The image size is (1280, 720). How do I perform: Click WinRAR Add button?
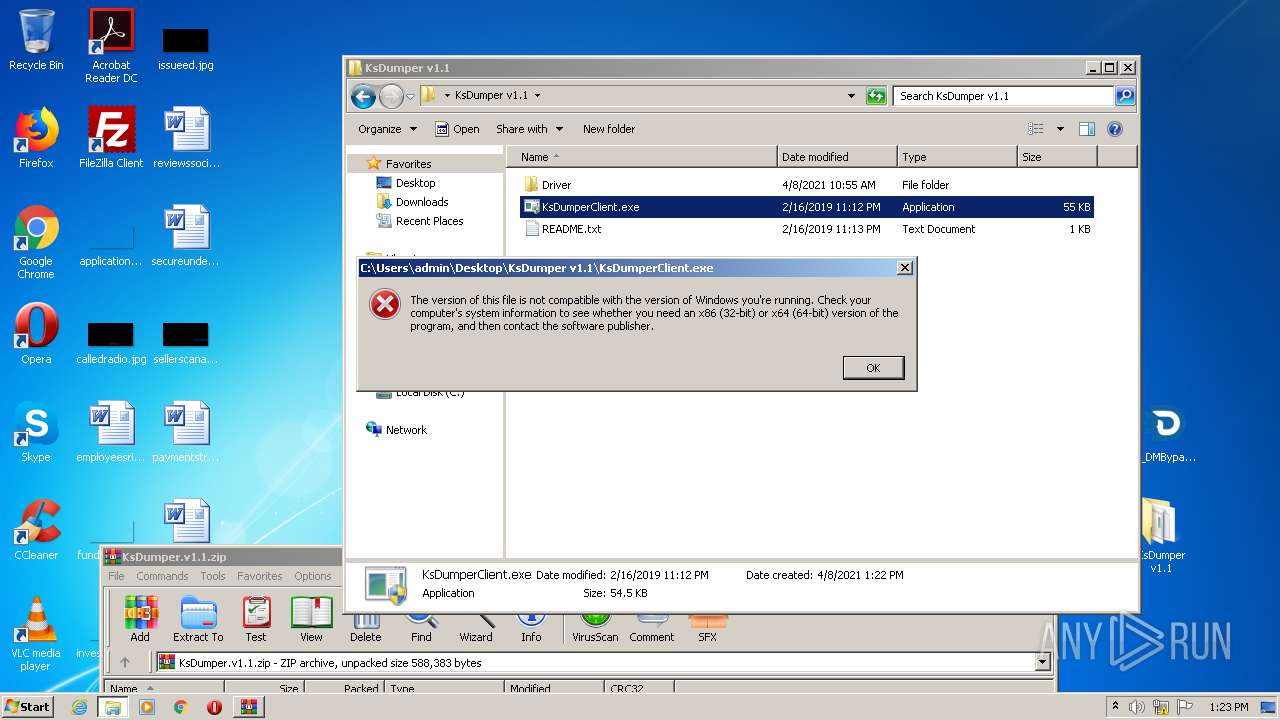coord(140,619)
